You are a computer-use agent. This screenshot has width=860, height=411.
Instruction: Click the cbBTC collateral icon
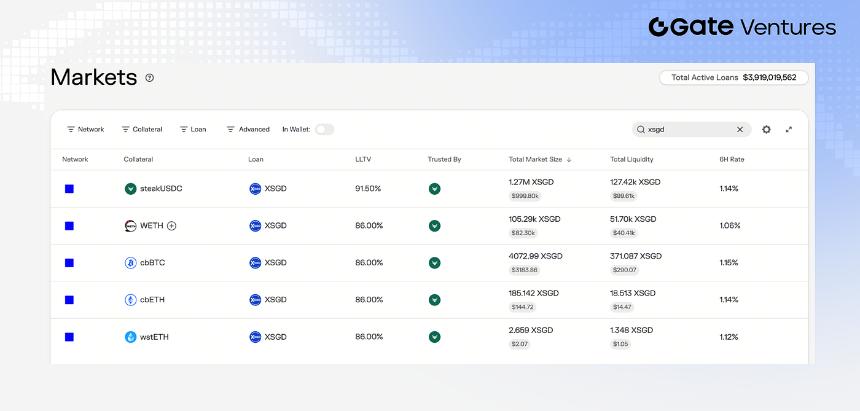click(x=131, y=263)
